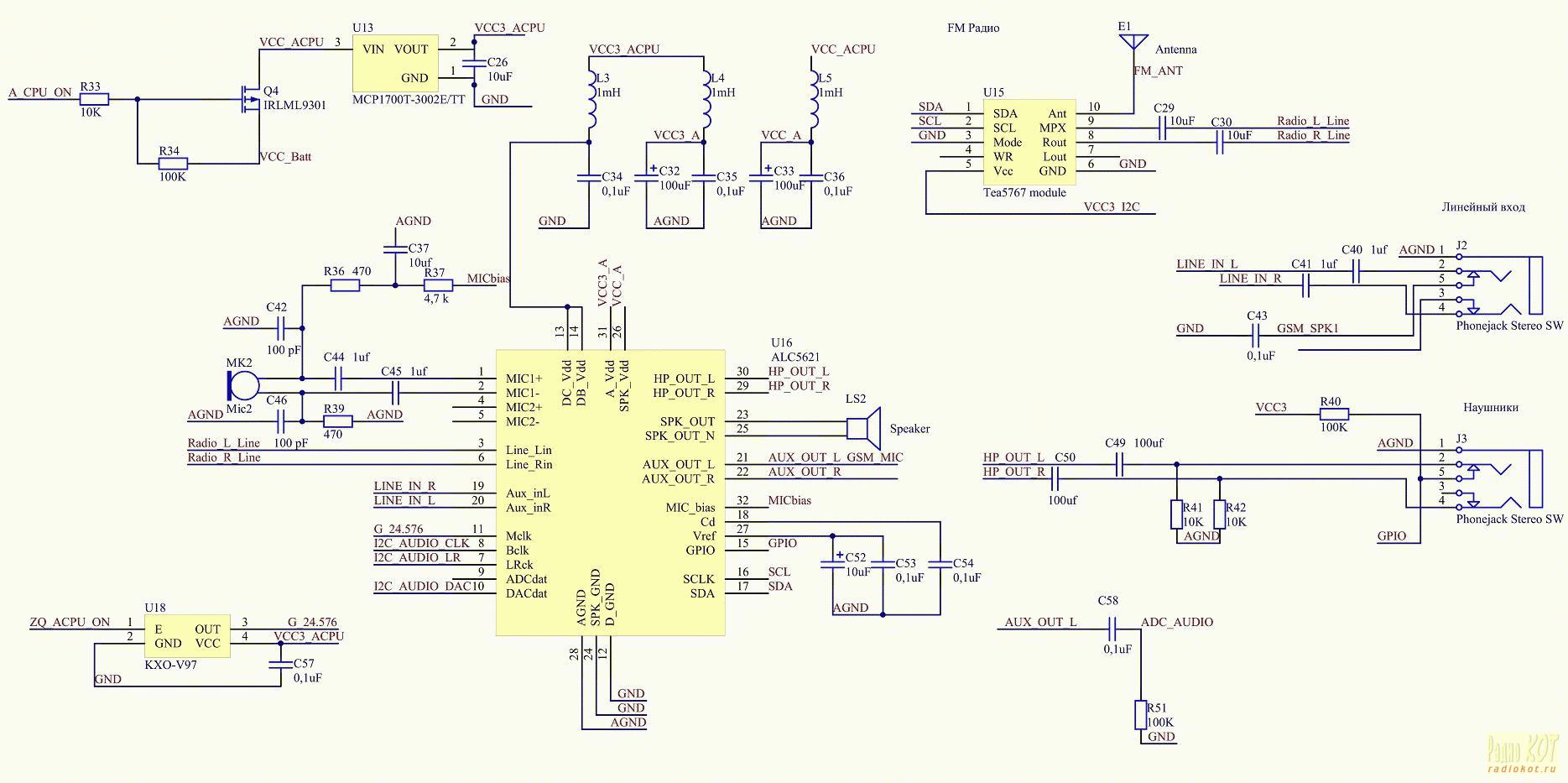Select the U15 Tea5767 module block
This screenshot has height=783, width=1568.
click(1029, 144)
